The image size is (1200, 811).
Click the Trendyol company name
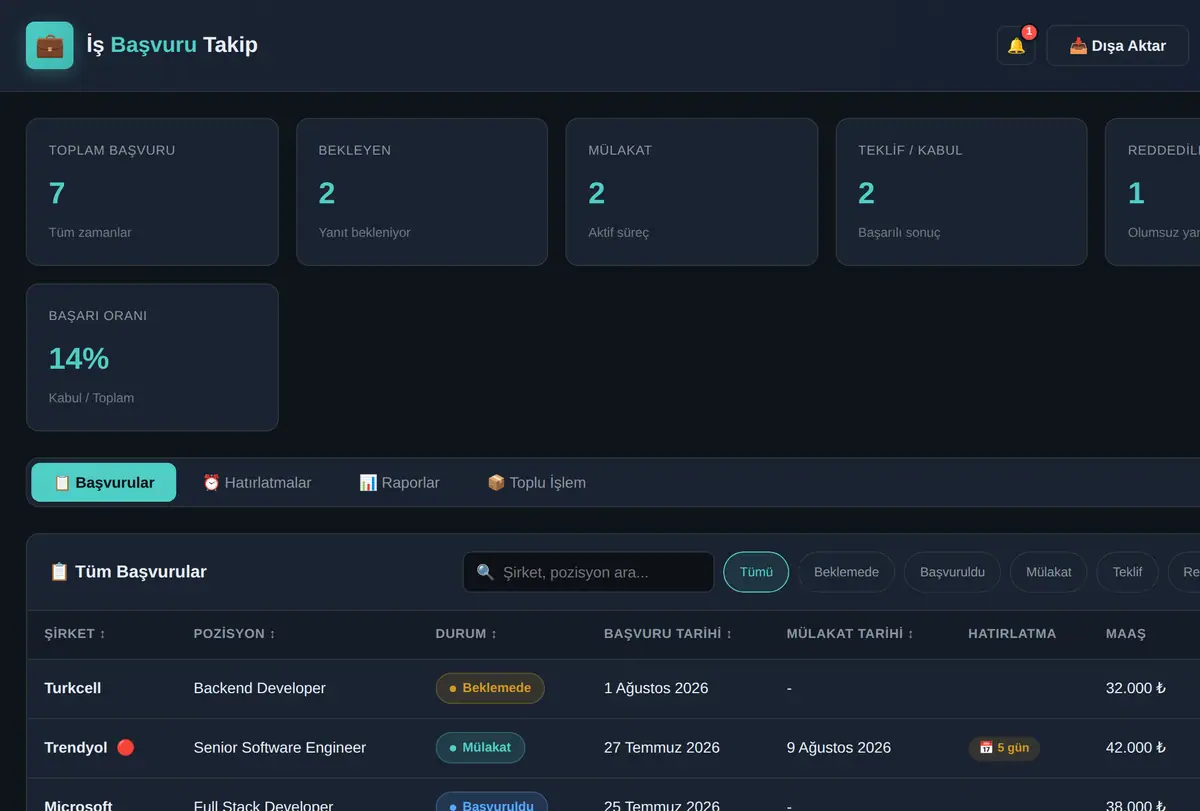point(76,748)
